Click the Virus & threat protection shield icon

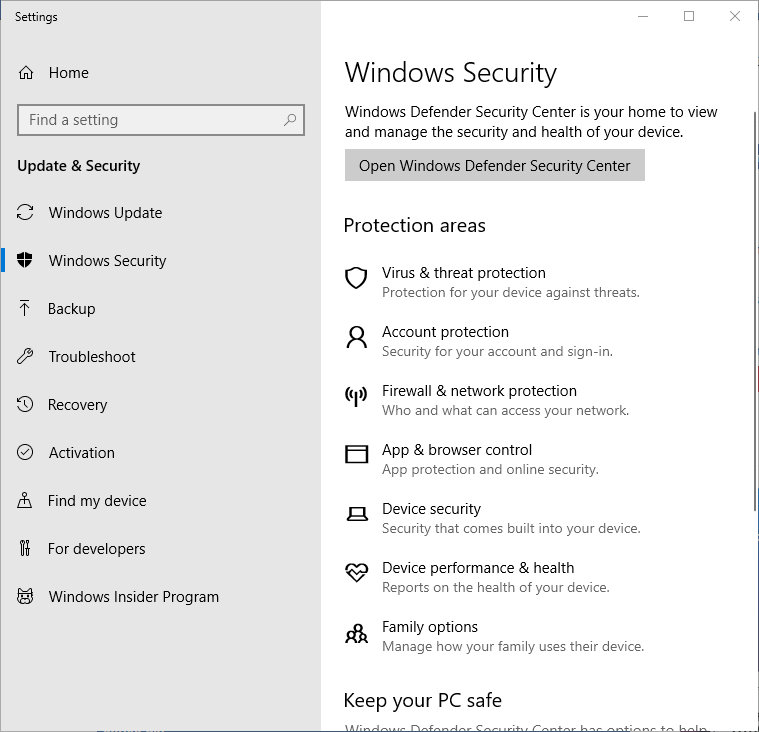pyautogui.click(x=356, y=278)
